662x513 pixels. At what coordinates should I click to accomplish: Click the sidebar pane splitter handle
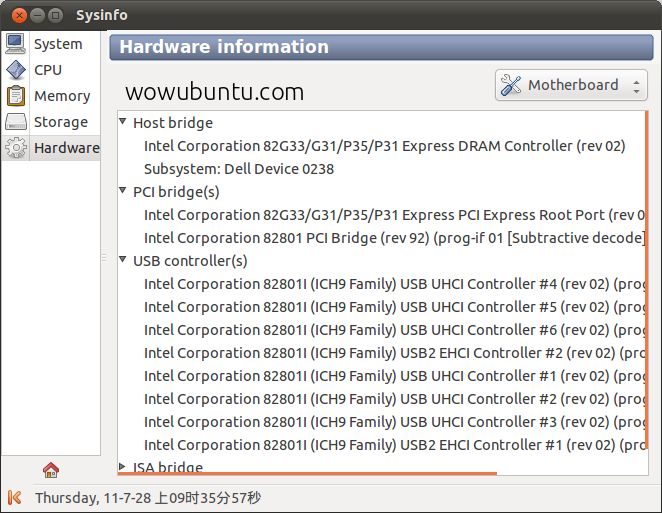pyautogui.click(x=104, y=257)
